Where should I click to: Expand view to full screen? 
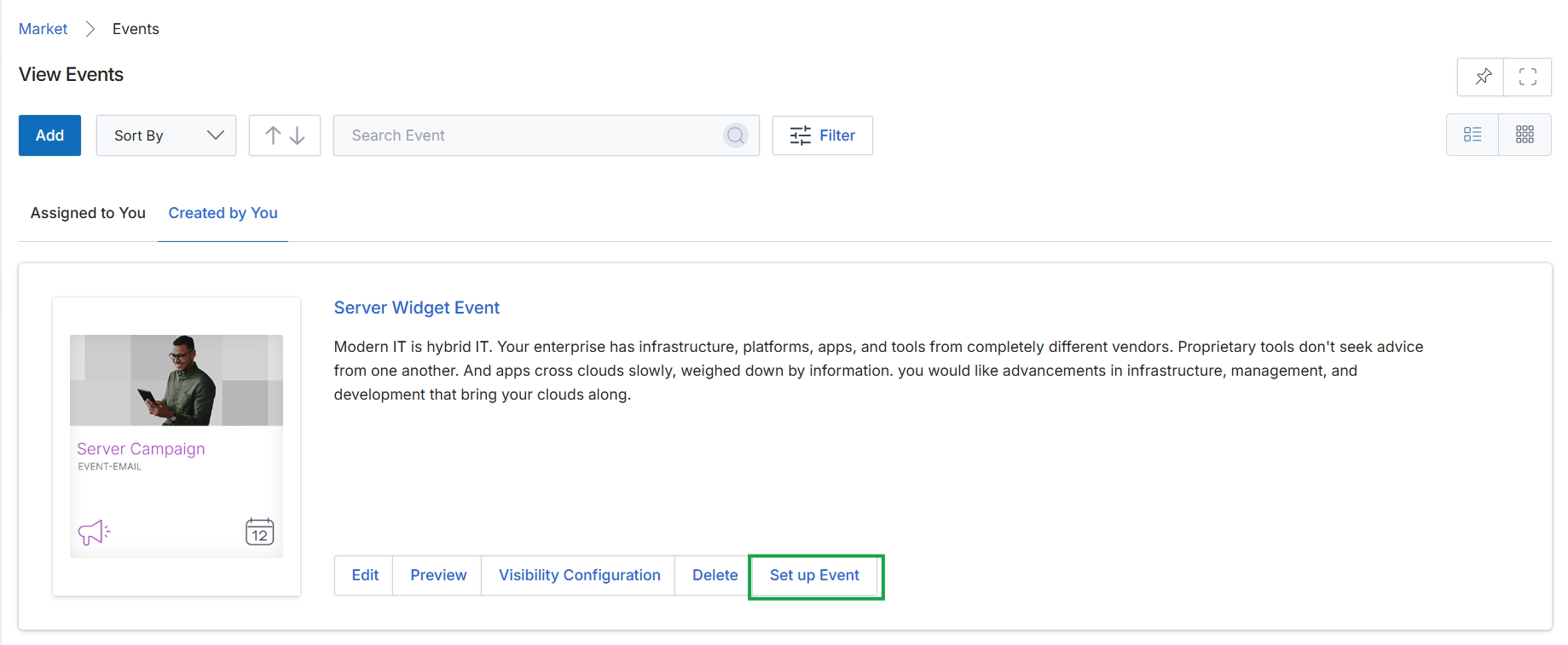point(1528,77)
